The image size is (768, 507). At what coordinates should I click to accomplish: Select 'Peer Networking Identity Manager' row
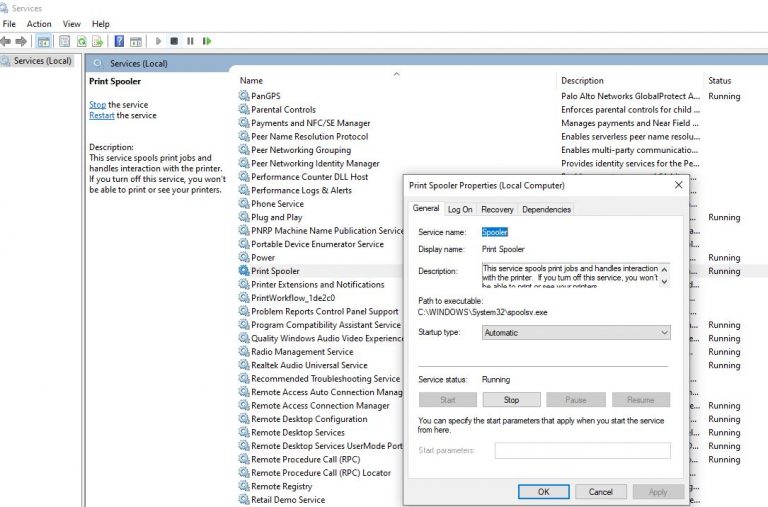tap(315, 163)
